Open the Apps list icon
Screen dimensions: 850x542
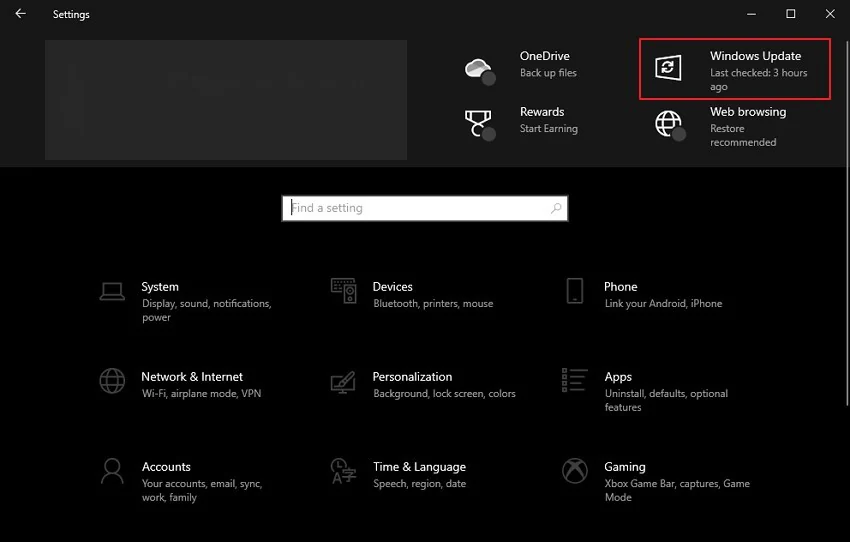[574, 380]
